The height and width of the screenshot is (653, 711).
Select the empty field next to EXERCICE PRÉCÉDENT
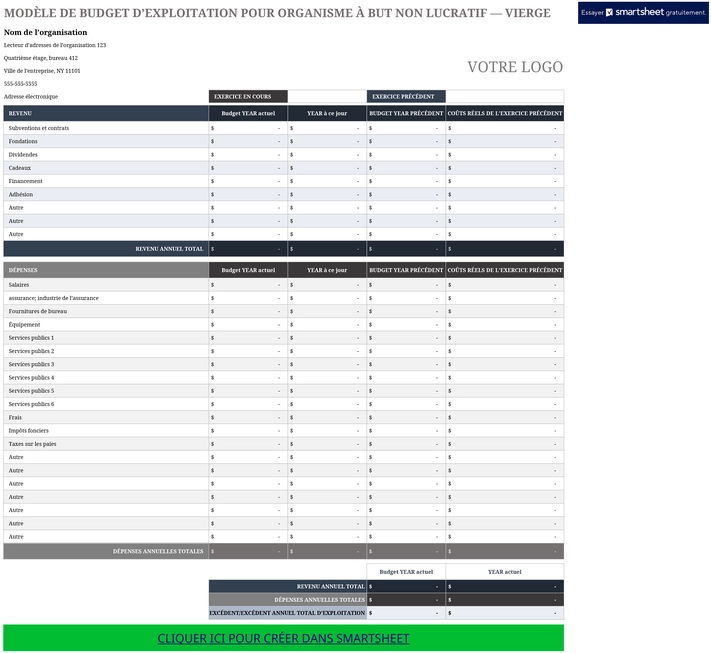(x=505, y=96)
